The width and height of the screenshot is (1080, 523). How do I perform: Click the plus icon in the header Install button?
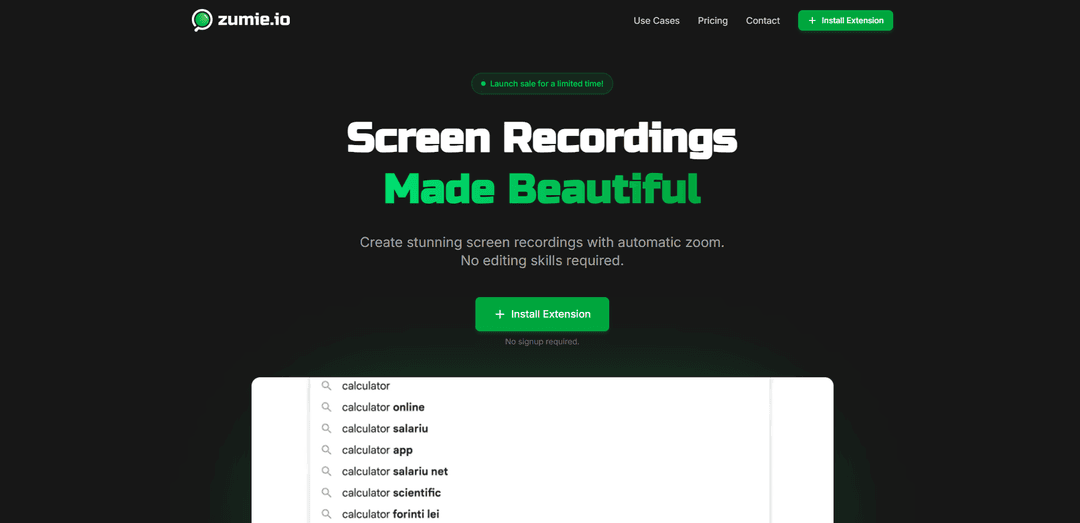[x=812, y=21]
